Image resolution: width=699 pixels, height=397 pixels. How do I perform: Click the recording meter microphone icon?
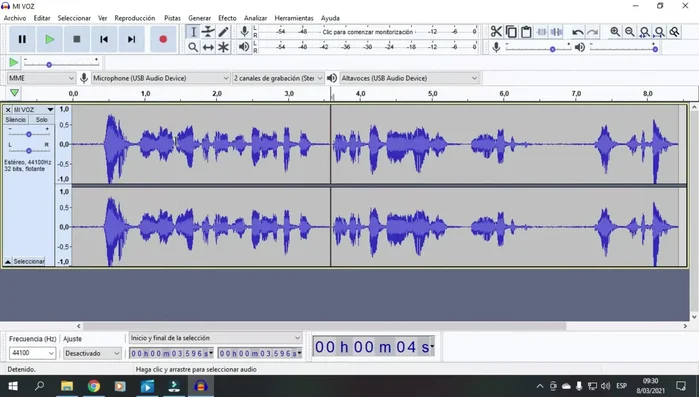(244, 31)
